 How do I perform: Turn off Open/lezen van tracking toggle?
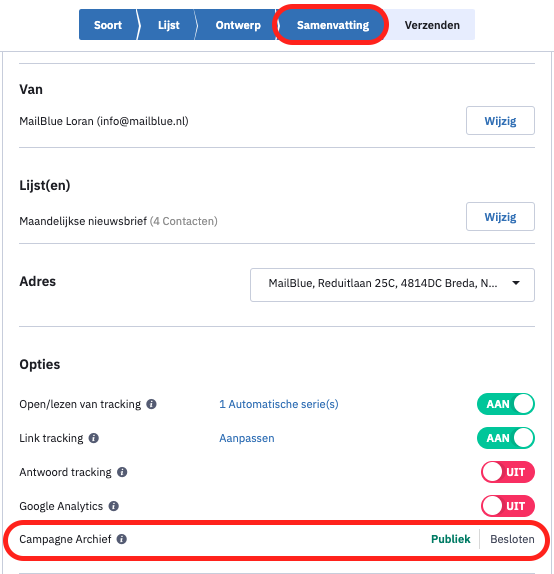[506, 404]
